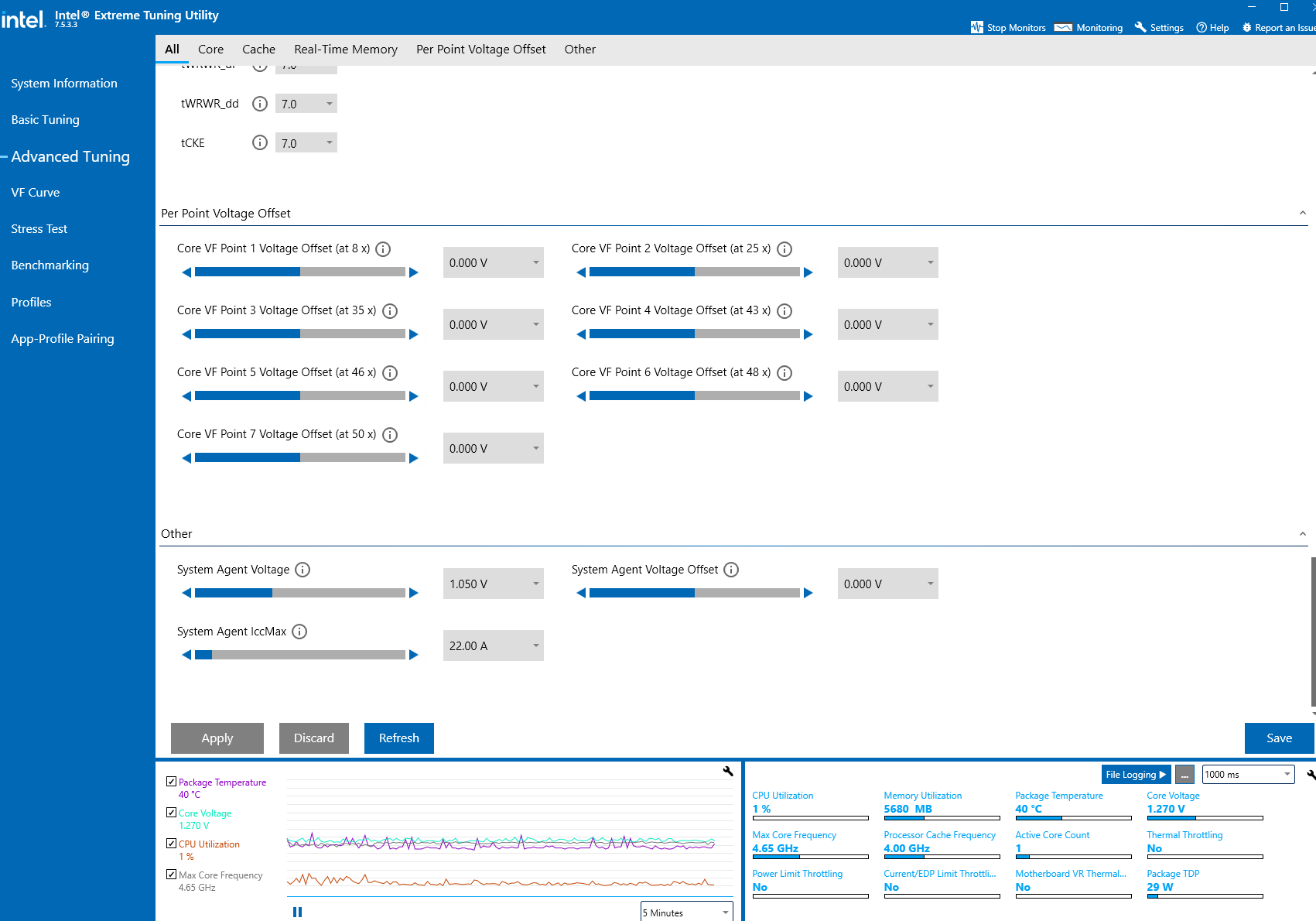Viewport: 1316px width, 921px height.
Task: Click Core VF Point 3 voltage offset slider
Action: point(300,334)
